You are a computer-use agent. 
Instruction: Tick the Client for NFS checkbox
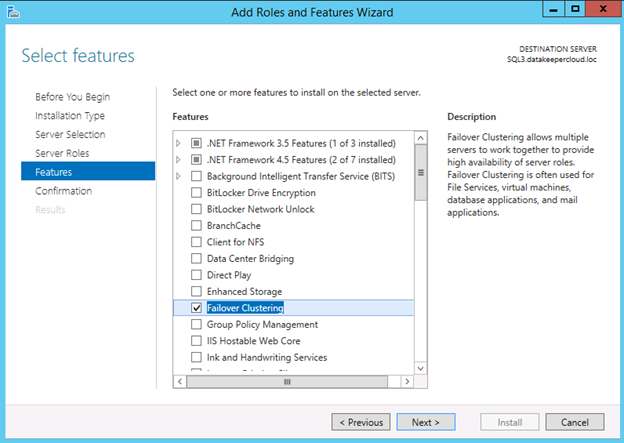point(197,242)
